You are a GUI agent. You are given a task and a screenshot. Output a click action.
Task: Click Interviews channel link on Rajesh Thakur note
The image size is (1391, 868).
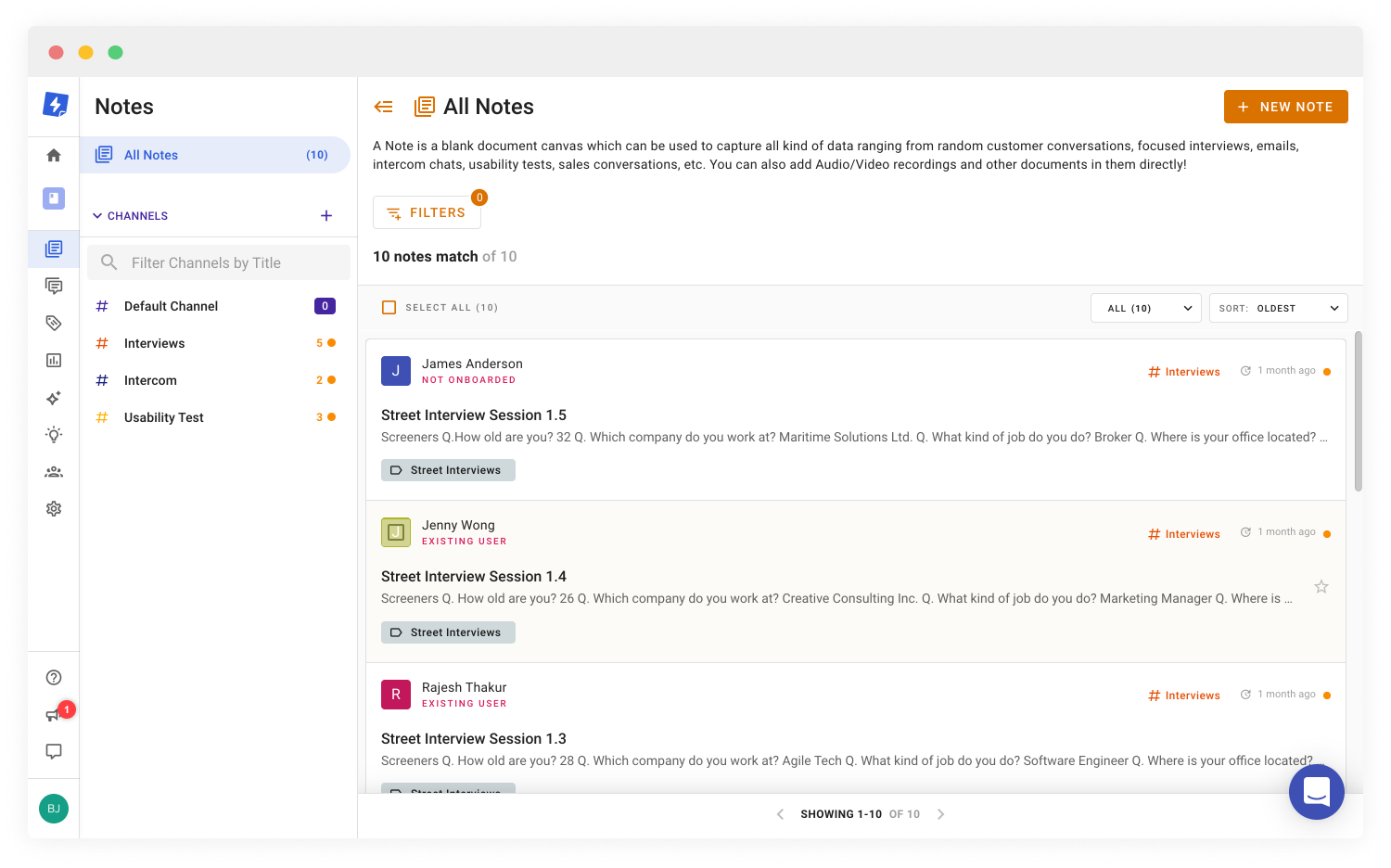click(1184, 696)
